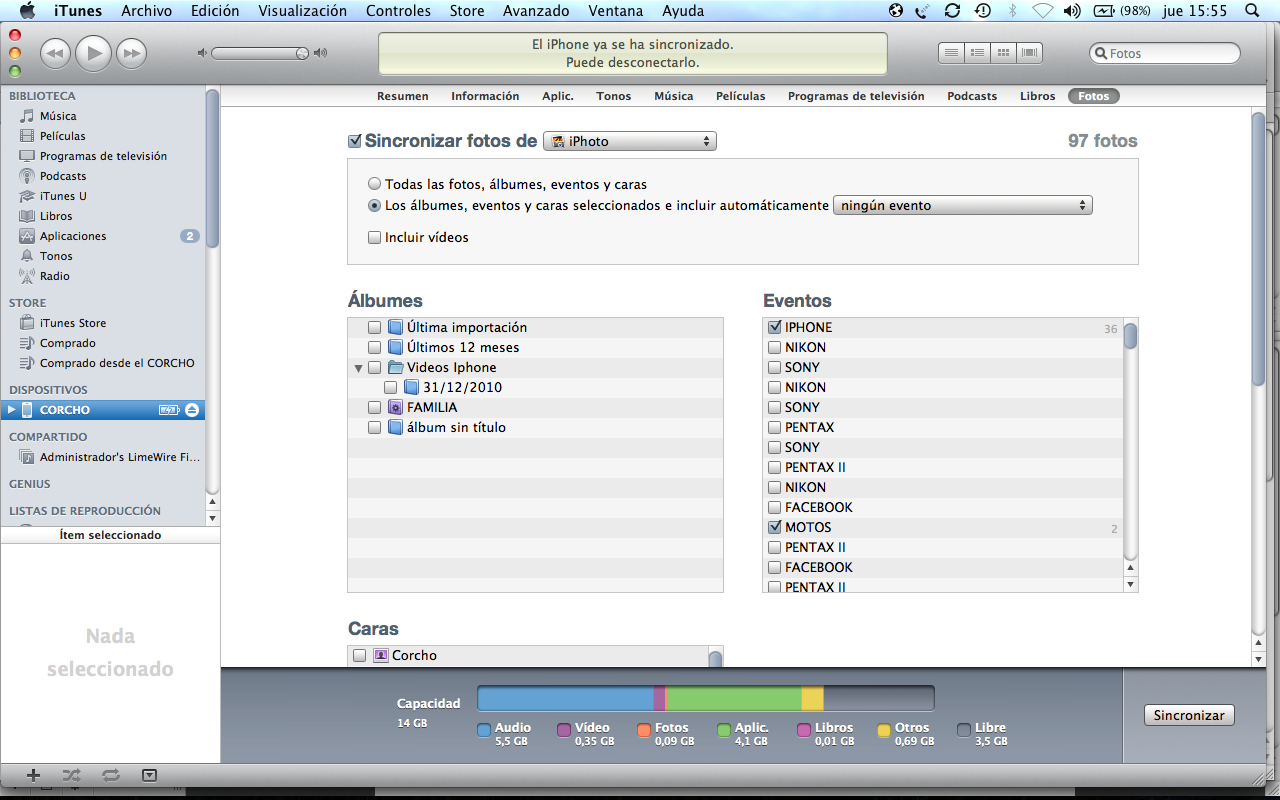Open the iPhoto source dropdown
Image resolution: width=1280 pixels, height=800 pixels.
click(x=630, y=141)
